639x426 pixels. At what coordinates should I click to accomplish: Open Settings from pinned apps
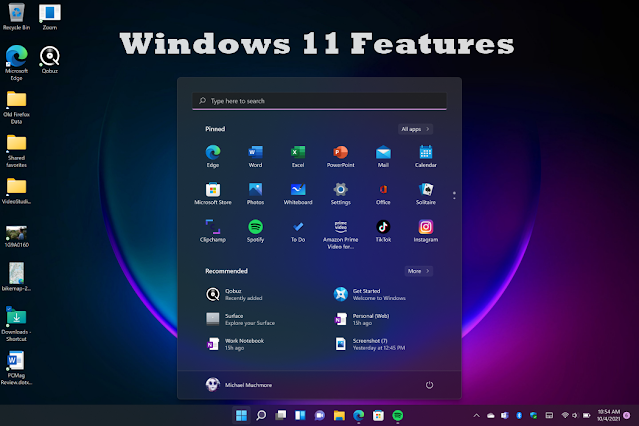click(341, 194)
